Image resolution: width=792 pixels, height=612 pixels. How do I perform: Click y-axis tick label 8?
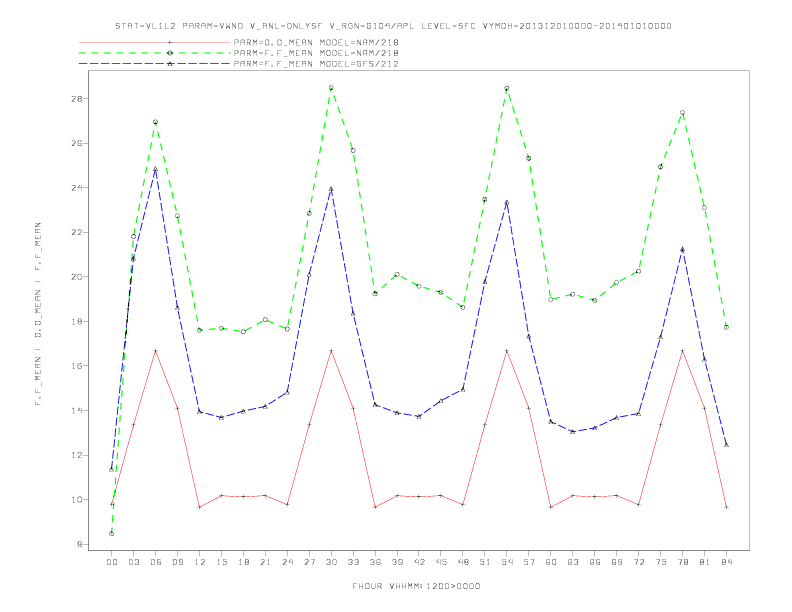(80, 544)
